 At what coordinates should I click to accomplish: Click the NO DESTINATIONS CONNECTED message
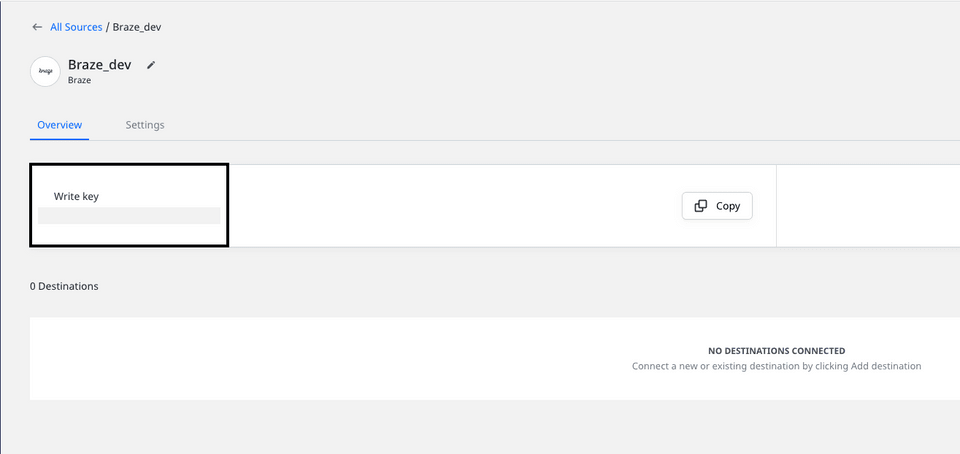(x=776, y=351)
